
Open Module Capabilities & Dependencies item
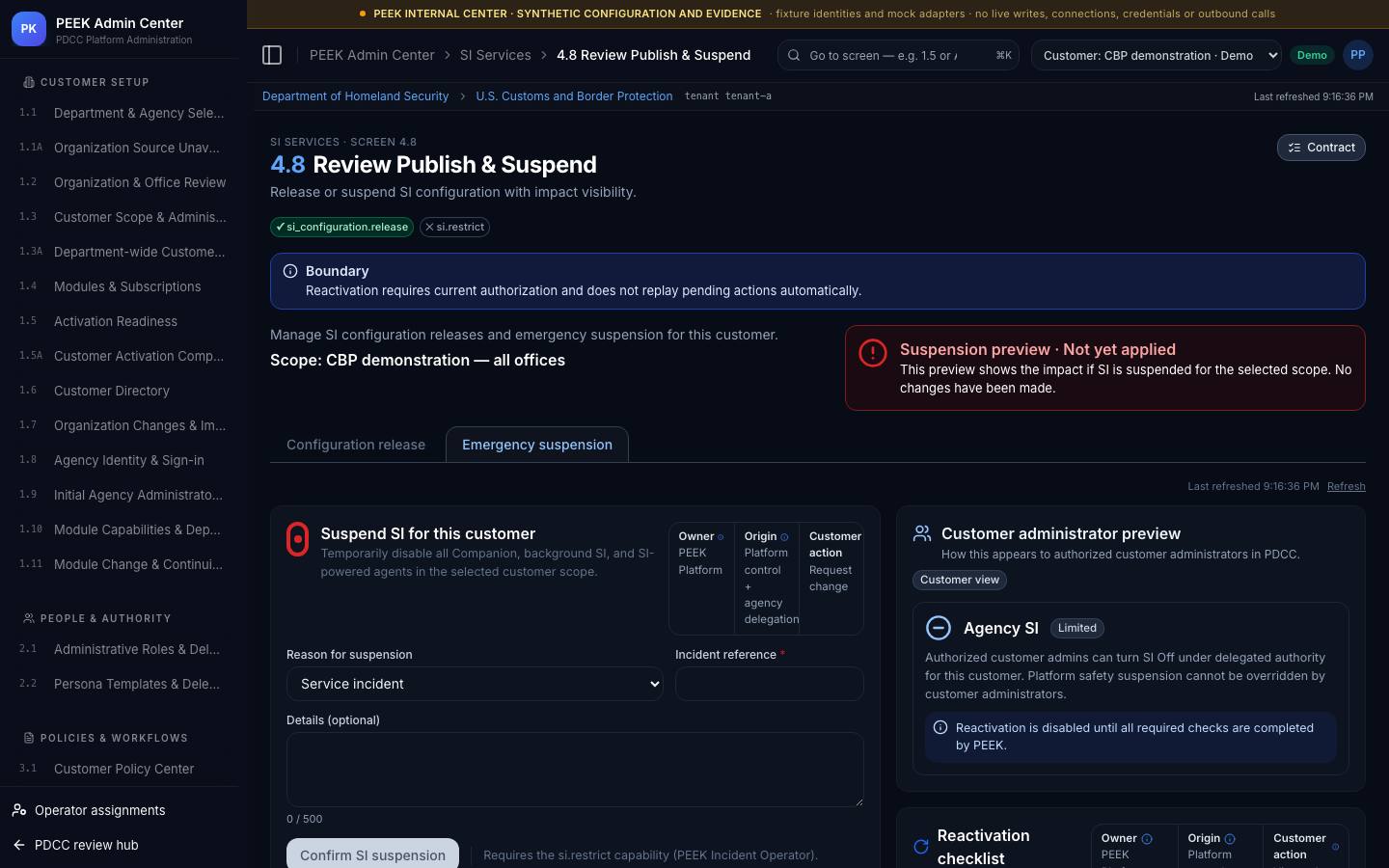123,529
